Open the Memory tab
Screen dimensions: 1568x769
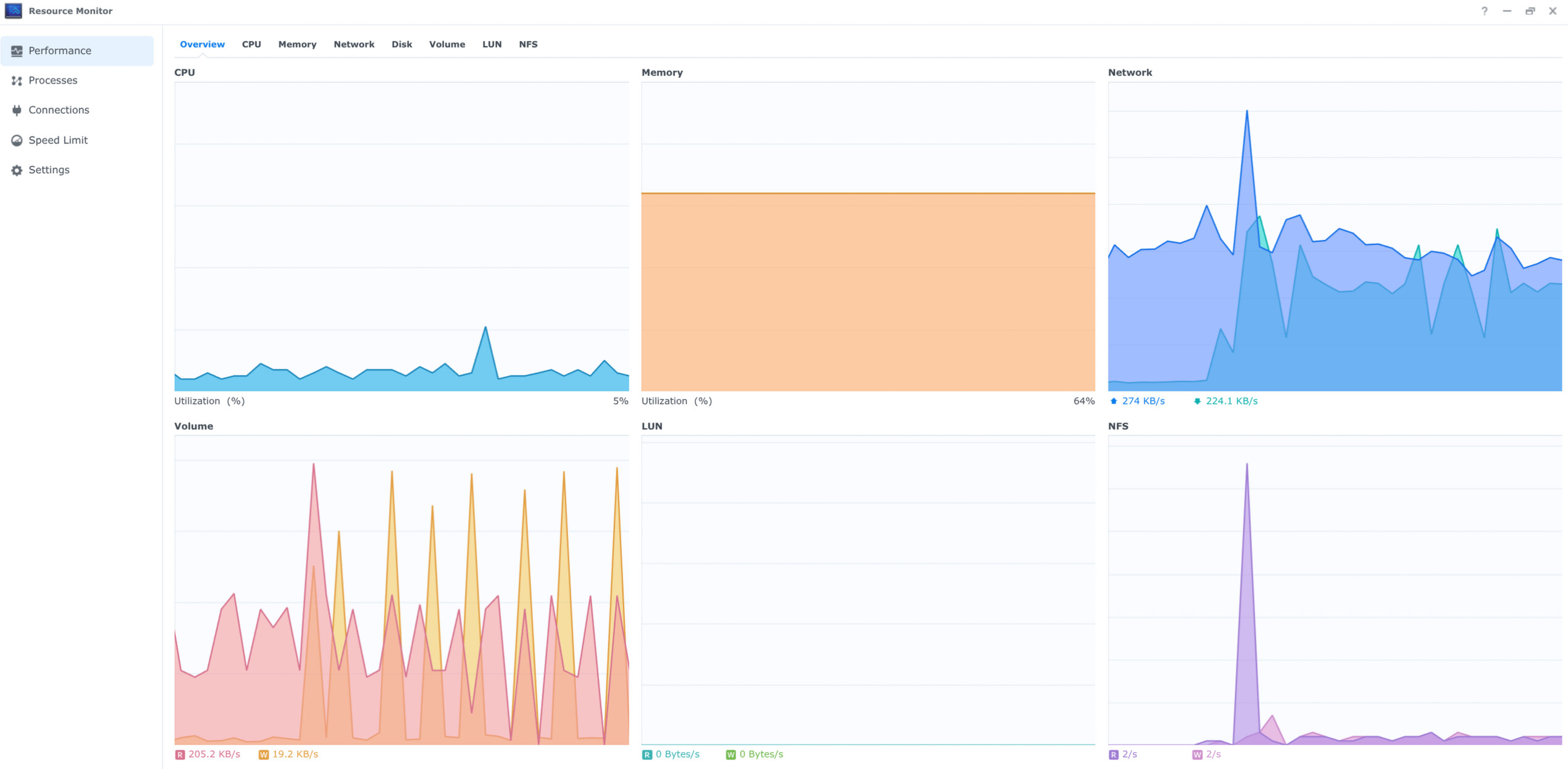click(x=297, y=44)
